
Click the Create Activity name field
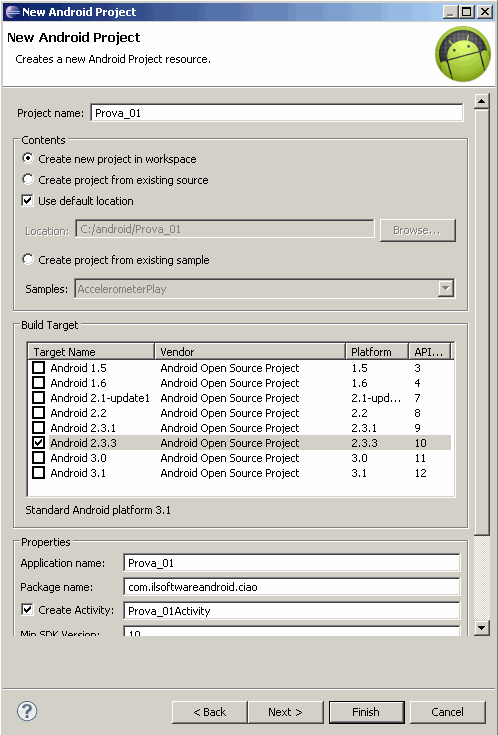pyautogui.click(x=292, y=610)
